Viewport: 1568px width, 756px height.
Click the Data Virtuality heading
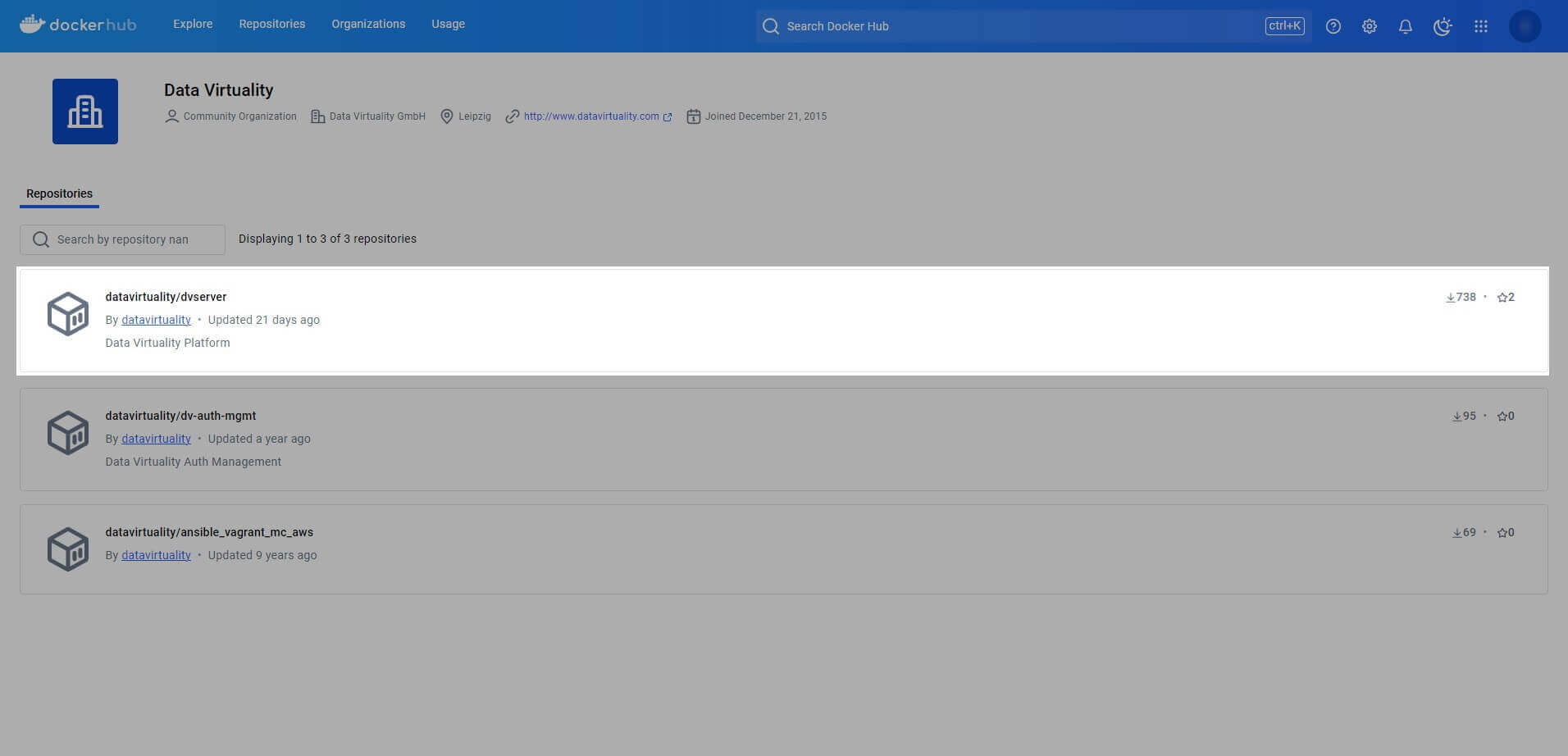[x=219, y=90]
